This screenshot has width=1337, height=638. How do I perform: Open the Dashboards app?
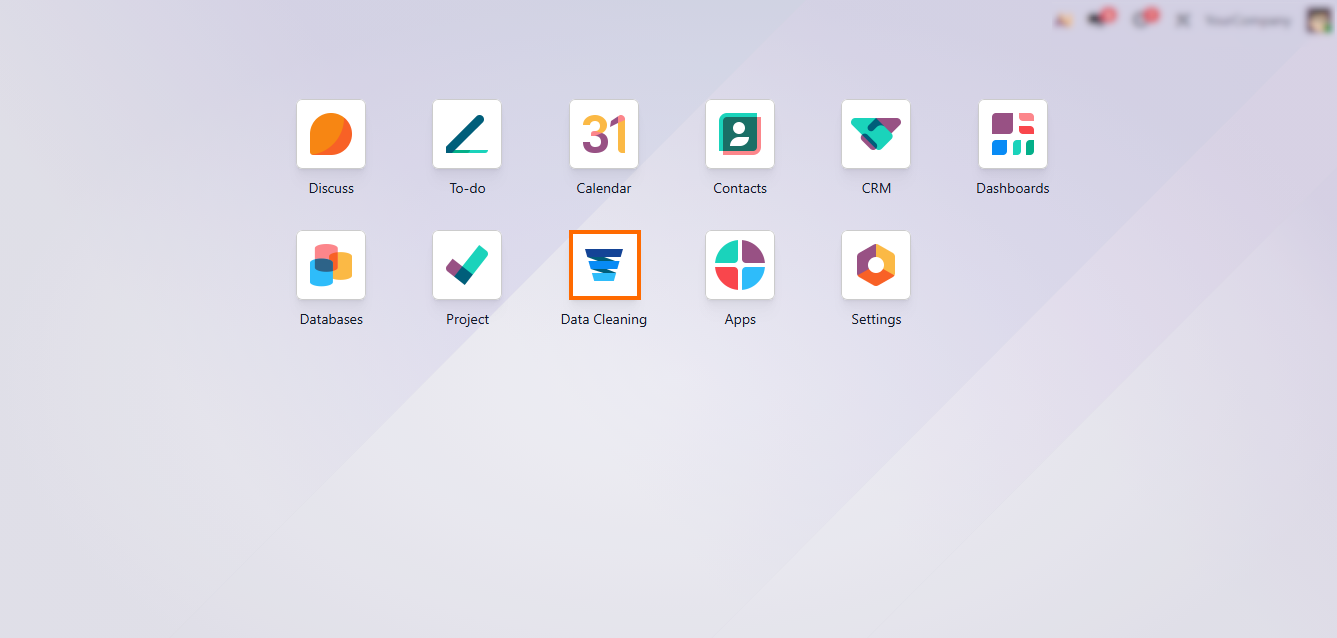1012,134
